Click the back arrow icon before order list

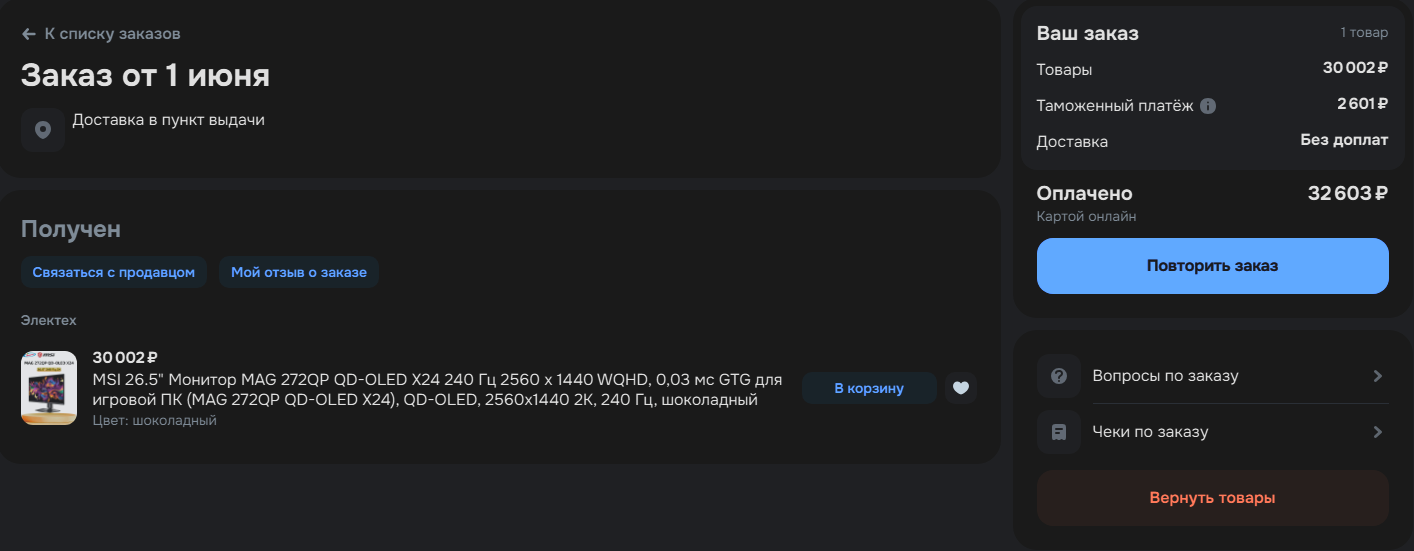(x=29, y=34)
